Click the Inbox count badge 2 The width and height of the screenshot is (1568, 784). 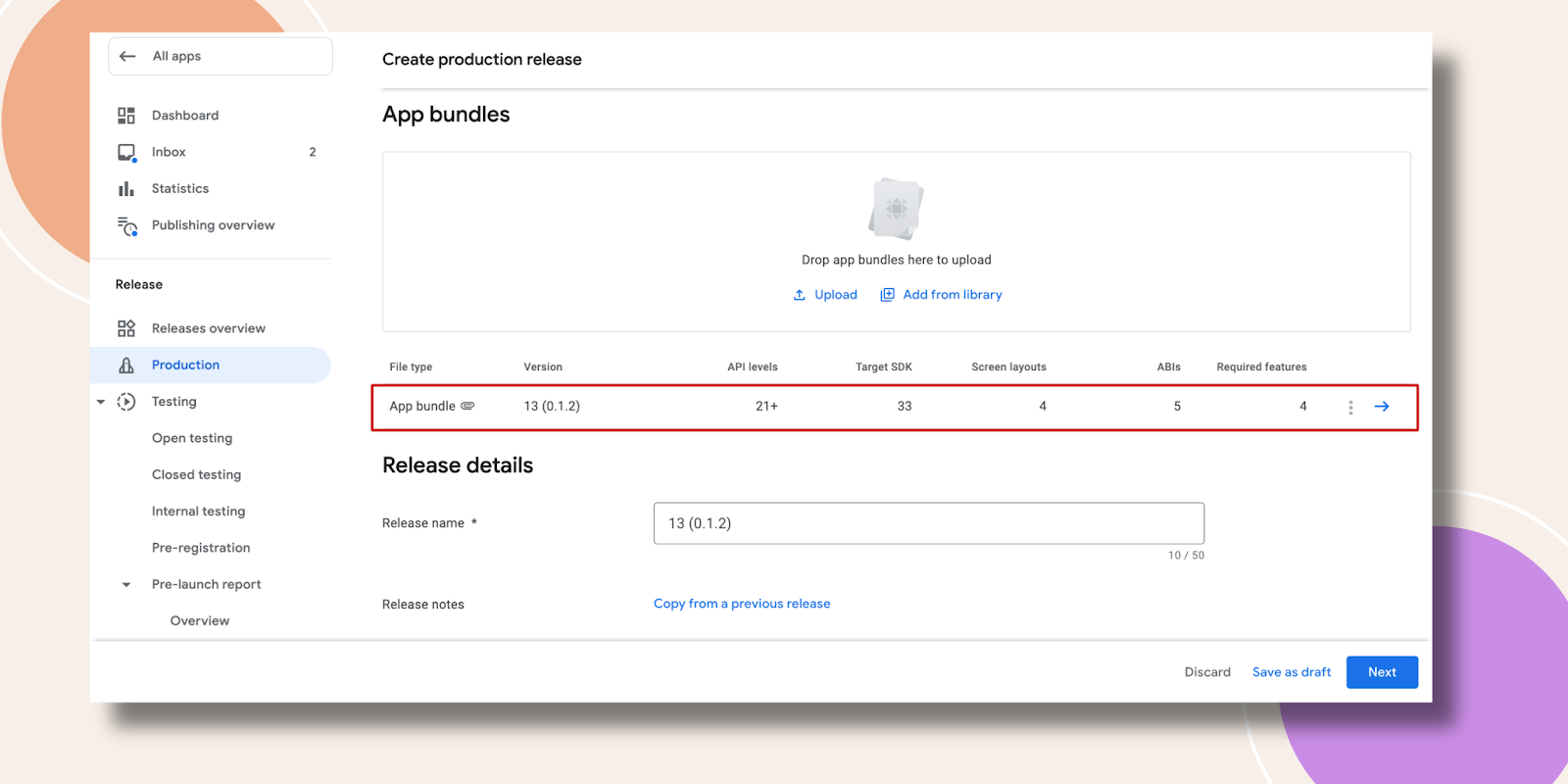[x=313, y=152]
